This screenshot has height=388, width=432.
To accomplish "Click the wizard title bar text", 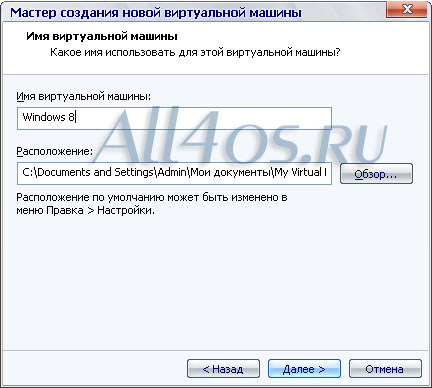I will (156, 13).
